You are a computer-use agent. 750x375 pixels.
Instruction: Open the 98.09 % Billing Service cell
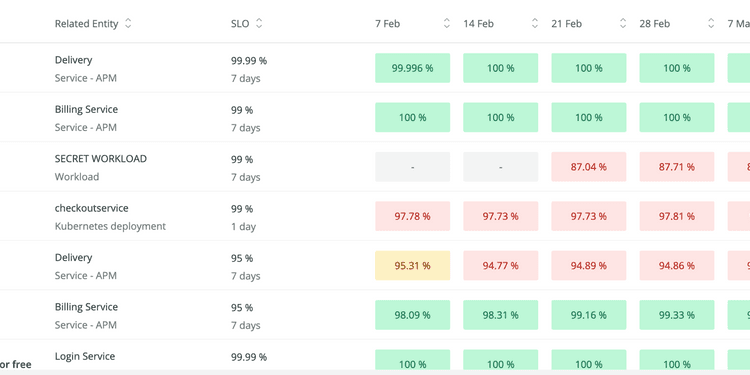coord(412,315)
